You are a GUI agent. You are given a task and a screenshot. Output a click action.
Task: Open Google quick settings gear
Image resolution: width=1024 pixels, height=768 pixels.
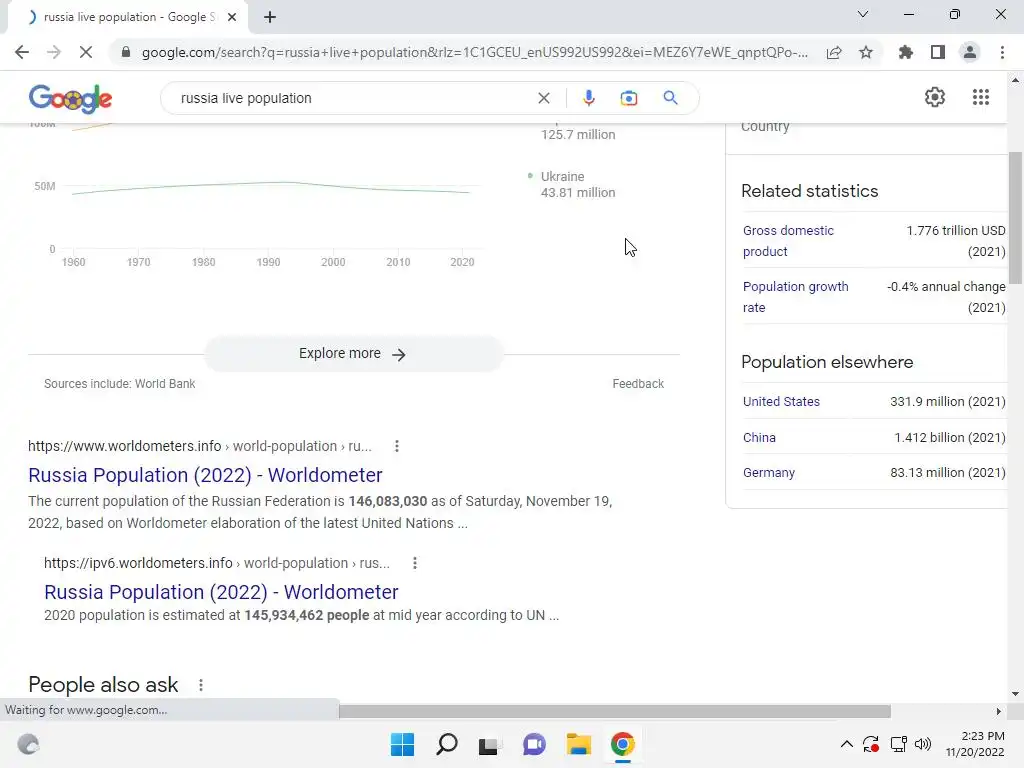click(x=935, y=97)
